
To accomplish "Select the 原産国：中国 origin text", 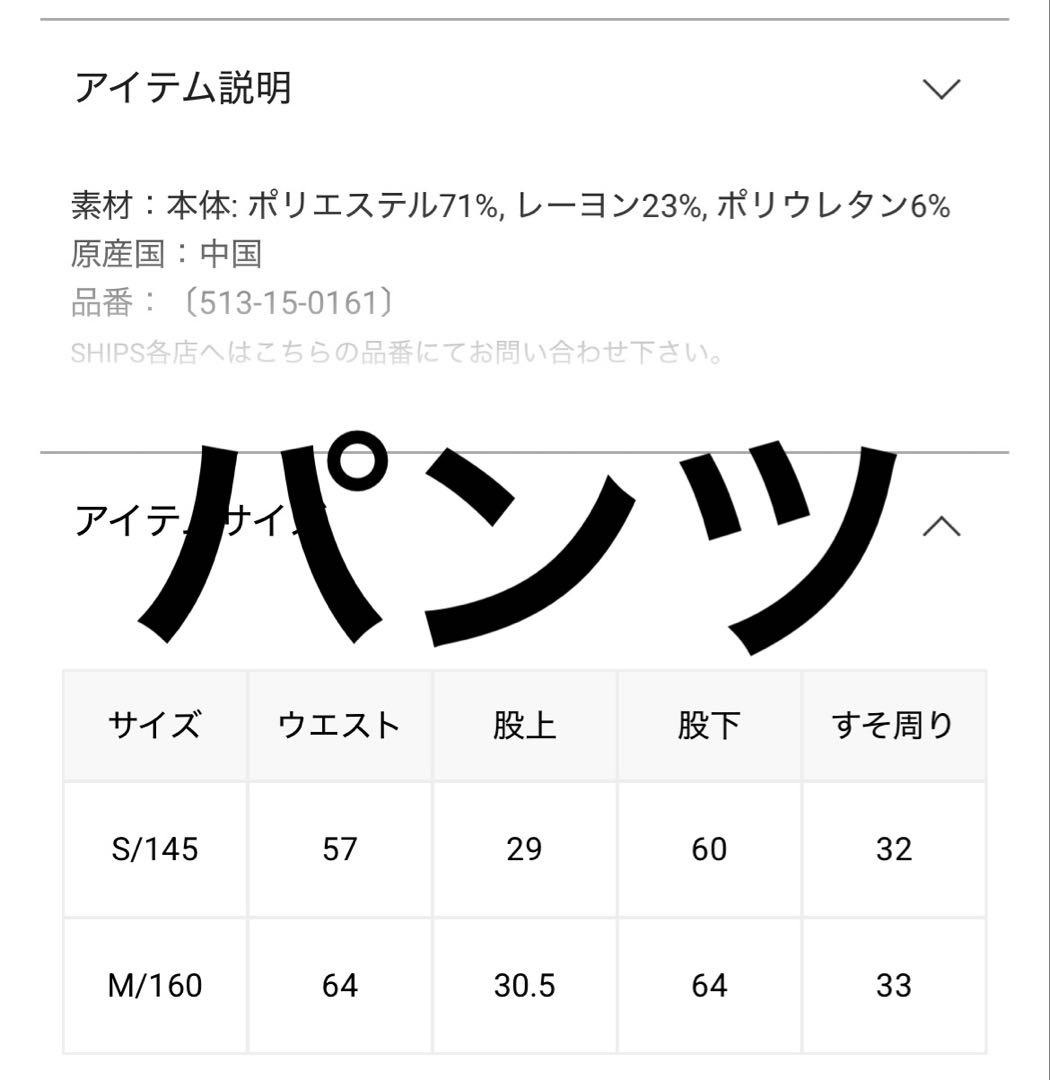I will (165, 253).
